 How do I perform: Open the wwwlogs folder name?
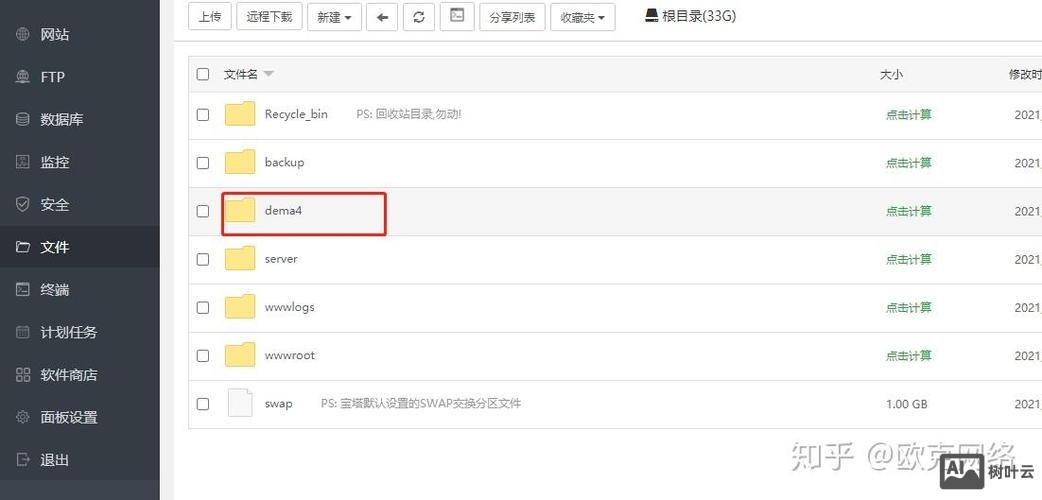[289, 307]
